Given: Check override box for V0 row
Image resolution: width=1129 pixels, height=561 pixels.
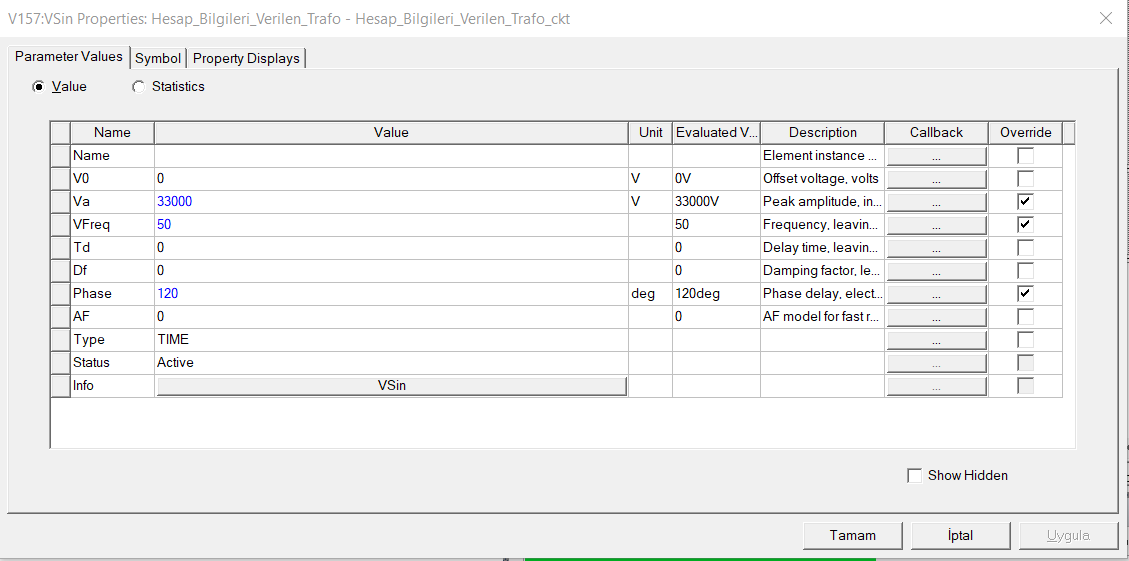Looking at the screenshot, I should coord(1025,179).
